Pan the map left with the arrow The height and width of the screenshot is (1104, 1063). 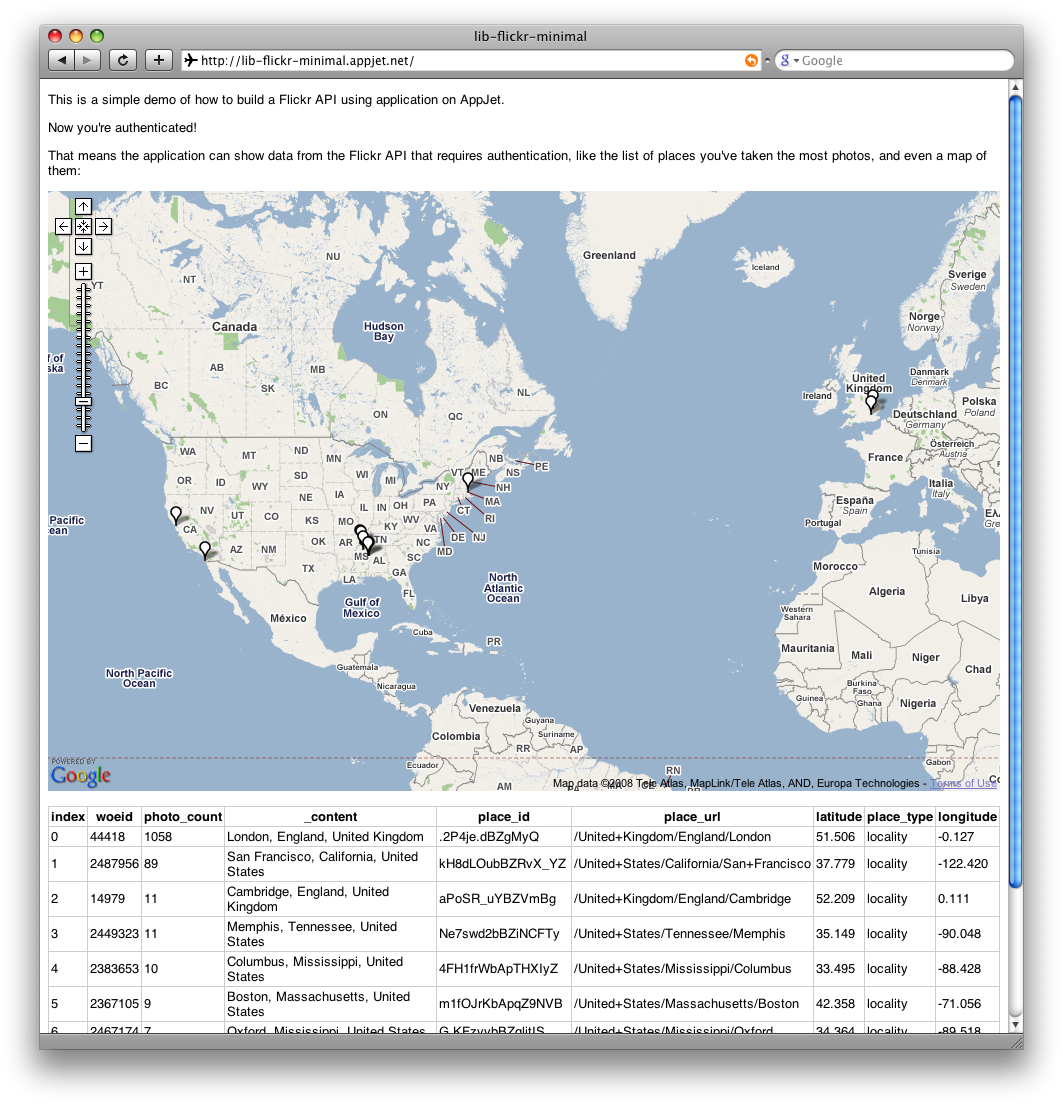[x=63, y=226]
